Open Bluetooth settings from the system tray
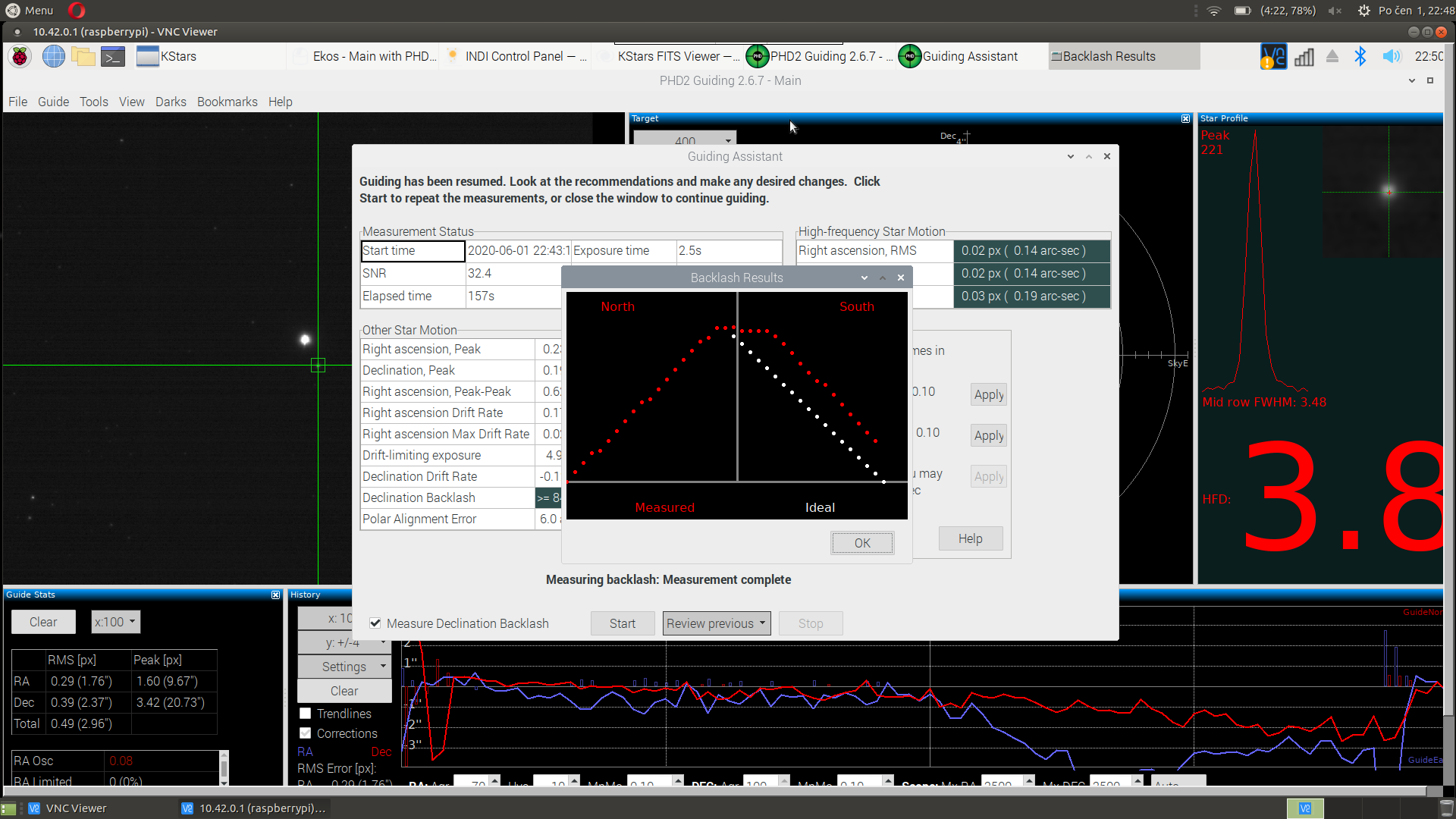This screenshot has height=819, width=1456. [x=1360, y=56]
